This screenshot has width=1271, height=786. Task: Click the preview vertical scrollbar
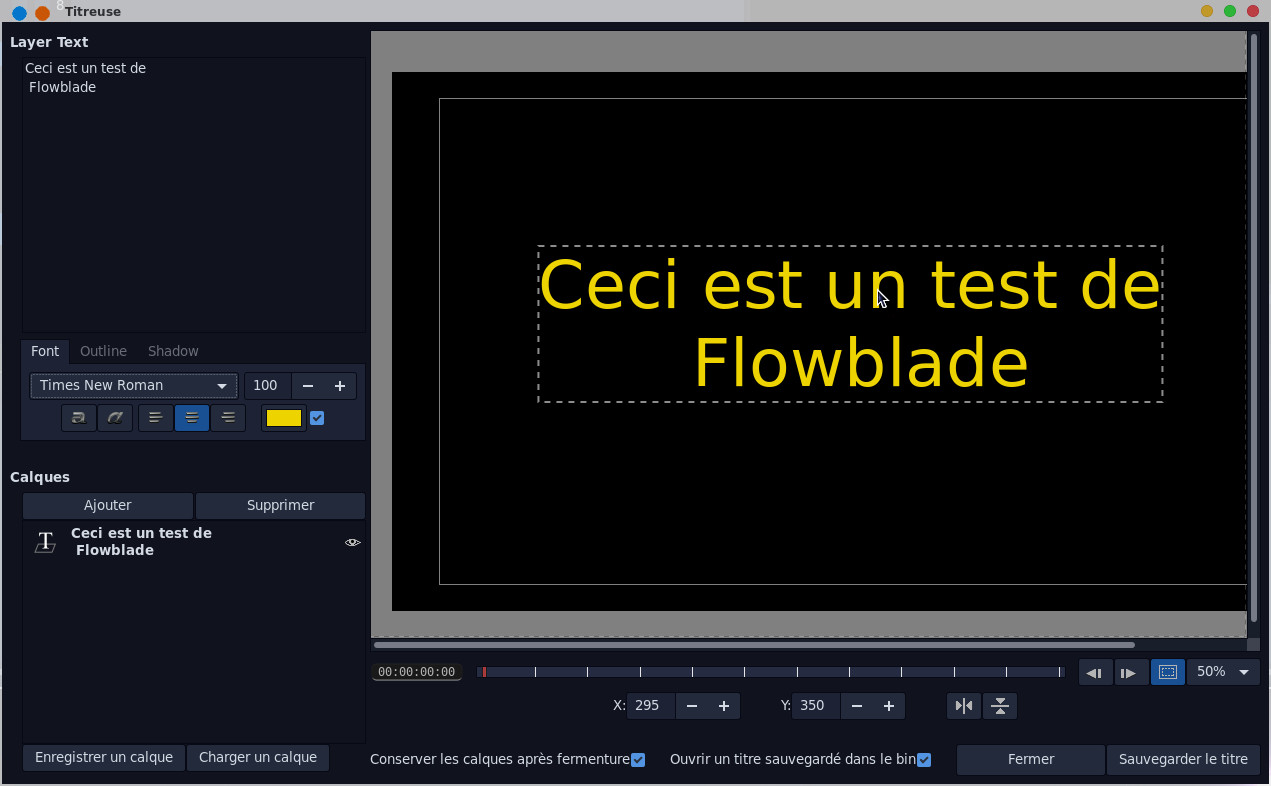(x=1253, y=327)
